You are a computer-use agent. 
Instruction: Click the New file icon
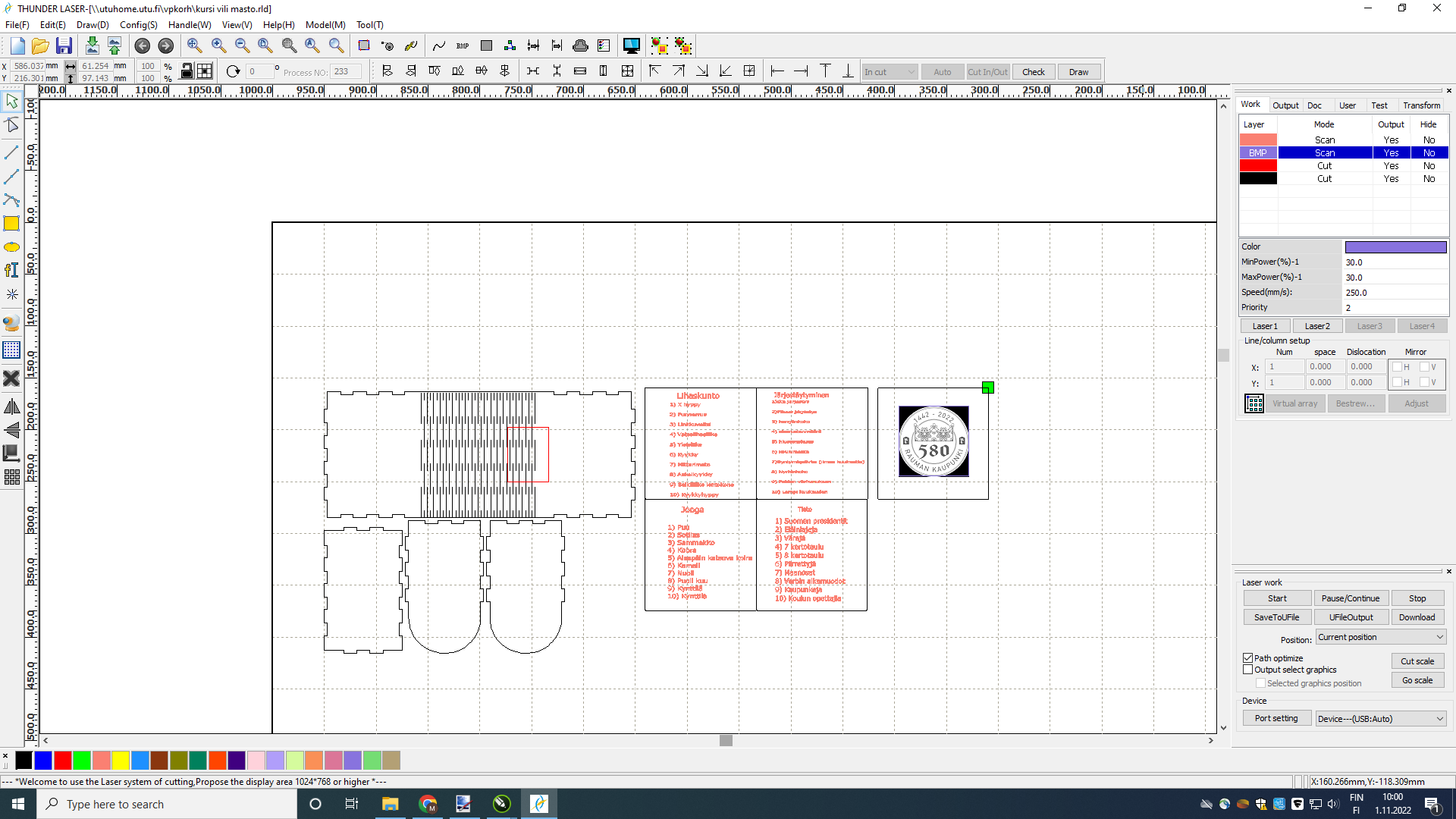pos(17,46)
